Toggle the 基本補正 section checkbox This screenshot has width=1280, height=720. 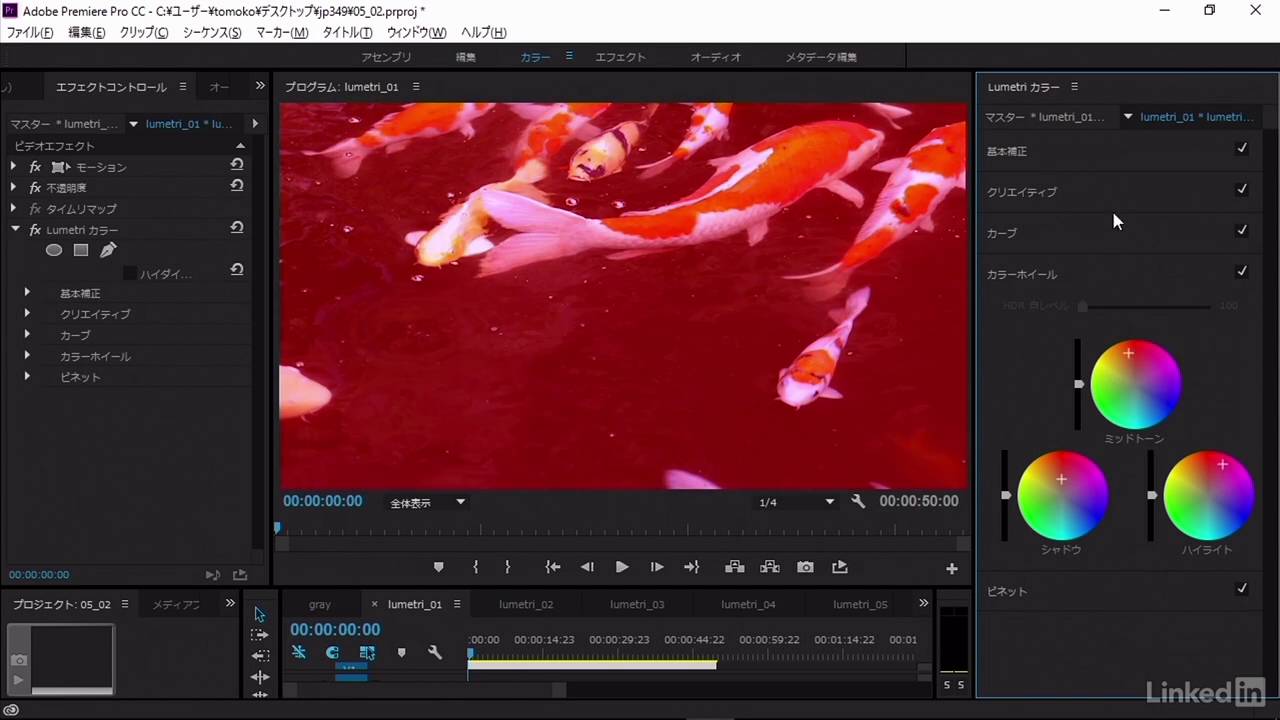coord(1242,149)
